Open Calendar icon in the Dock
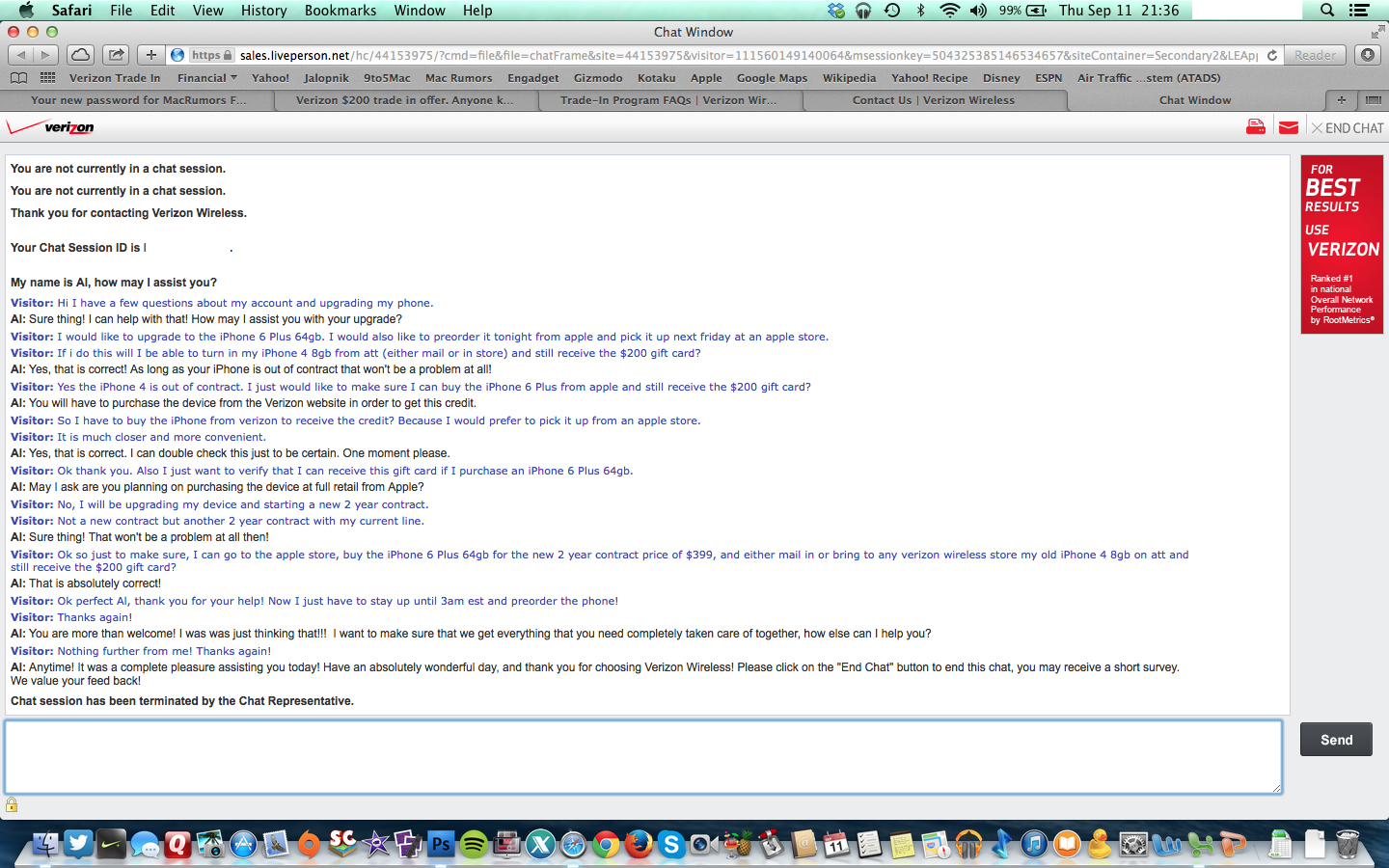 click(x=836, y=845)
